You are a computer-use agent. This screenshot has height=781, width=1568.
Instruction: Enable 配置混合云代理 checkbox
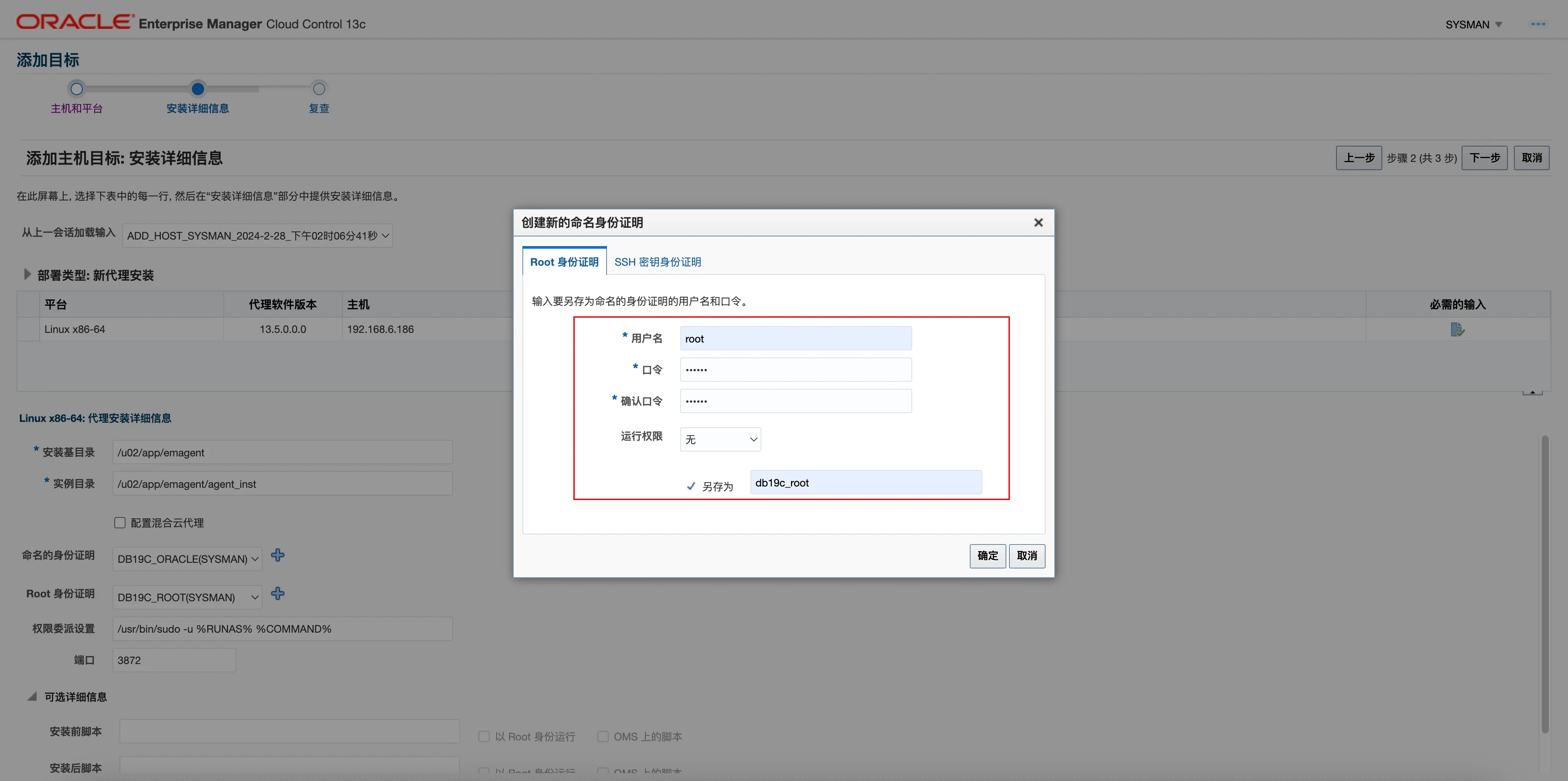coord(120,523)
